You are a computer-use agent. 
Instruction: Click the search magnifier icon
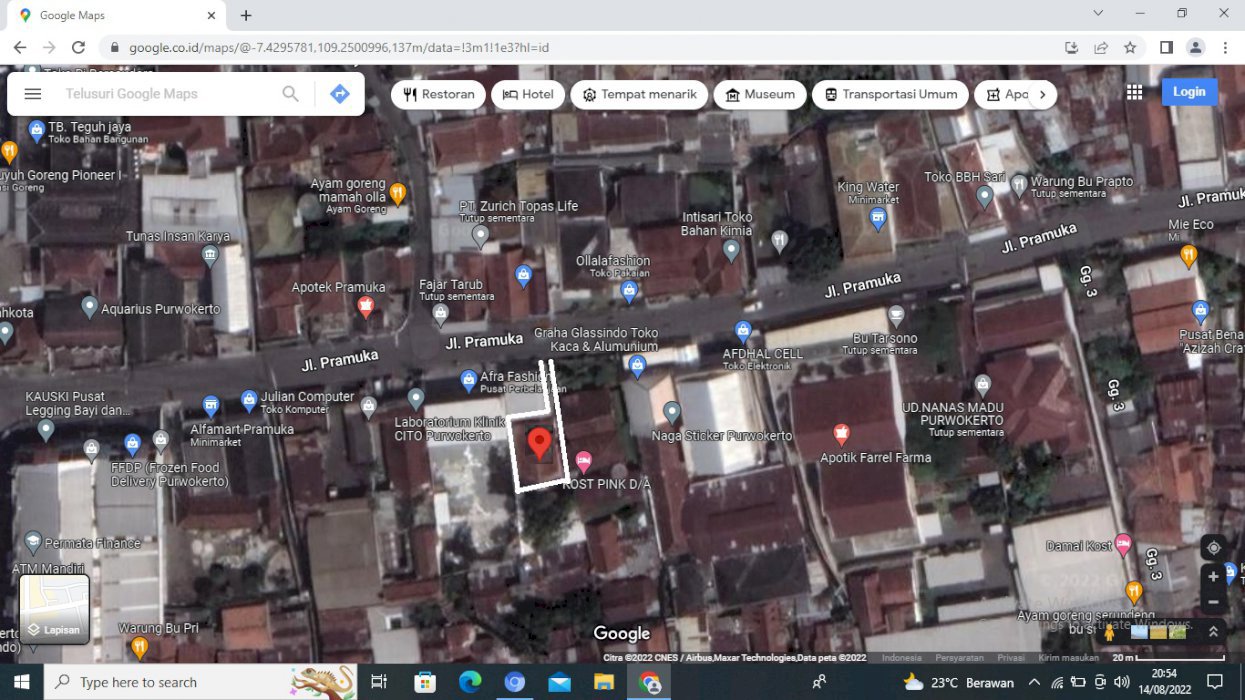[x=290, y=94]
